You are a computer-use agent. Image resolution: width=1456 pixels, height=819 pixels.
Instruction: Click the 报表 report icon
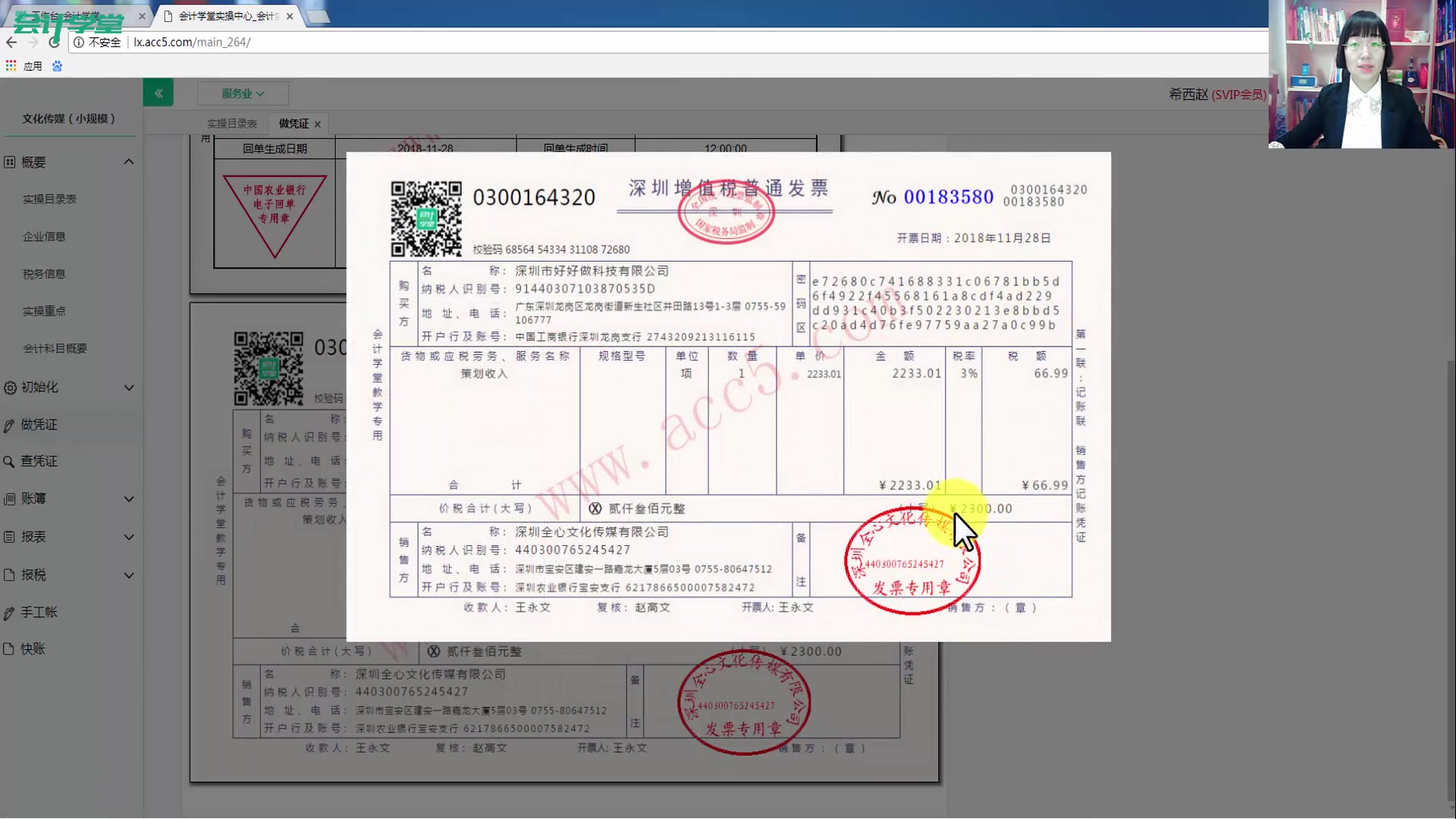point(10,537)
